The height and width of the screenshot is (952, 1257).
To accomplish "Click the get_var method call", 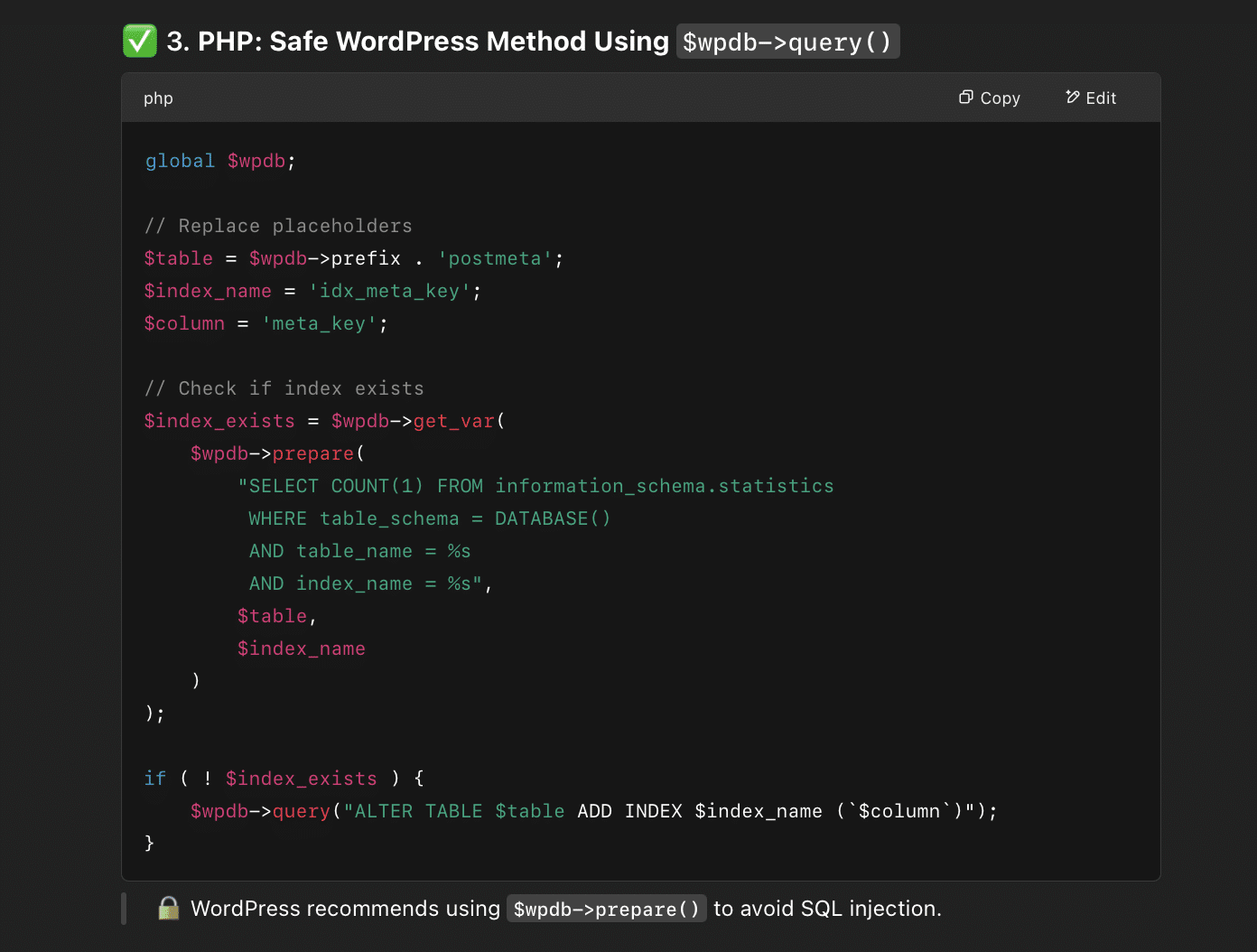I will click(454, 422).
